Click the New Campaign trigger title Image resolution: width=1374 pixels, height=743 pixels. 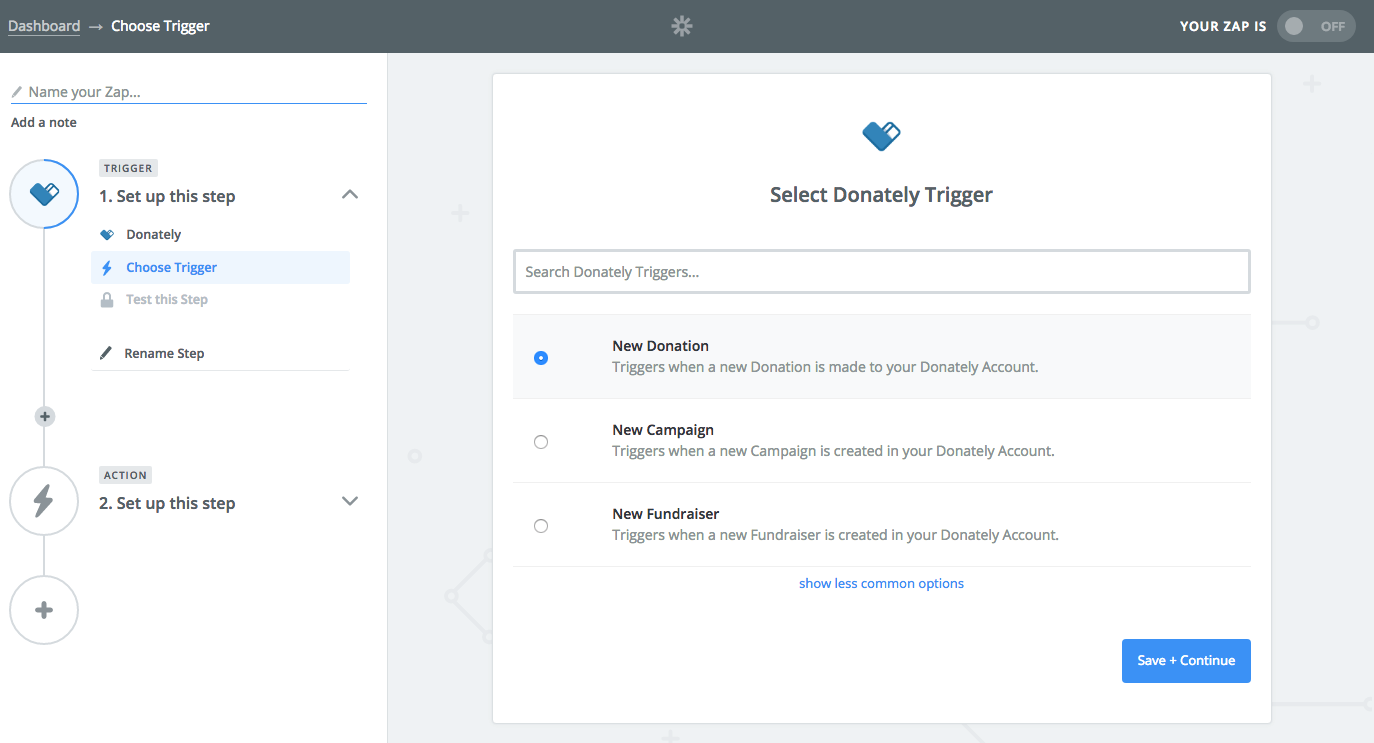point(663,430)
